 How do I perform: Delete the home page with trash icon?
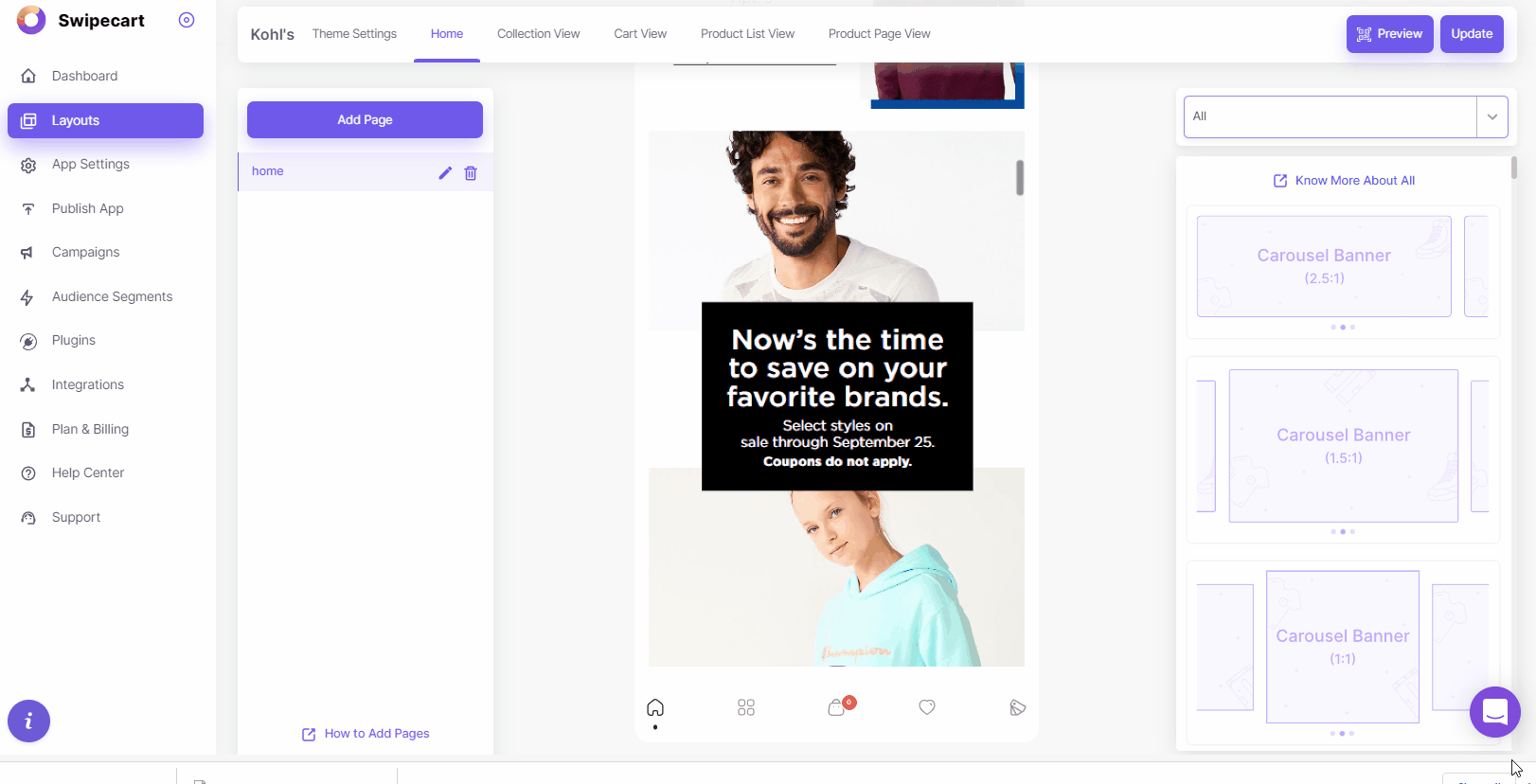(x=471, y=172)
